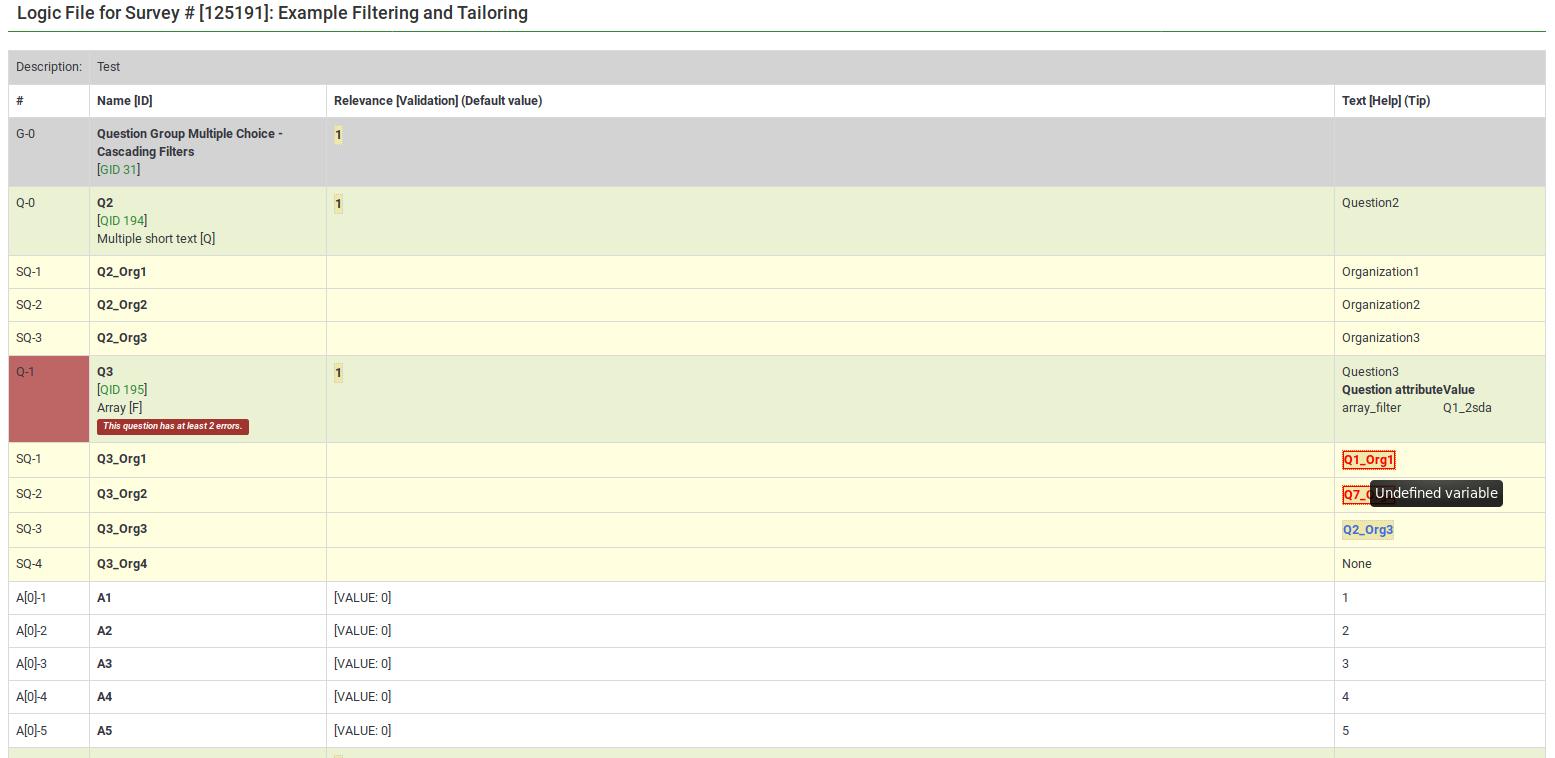The height and width of the screenshot is (758, 1555).
Task: Click the 'Undefined variable' tooltip
Action: pyautogui.click(x=1435, y=493)
